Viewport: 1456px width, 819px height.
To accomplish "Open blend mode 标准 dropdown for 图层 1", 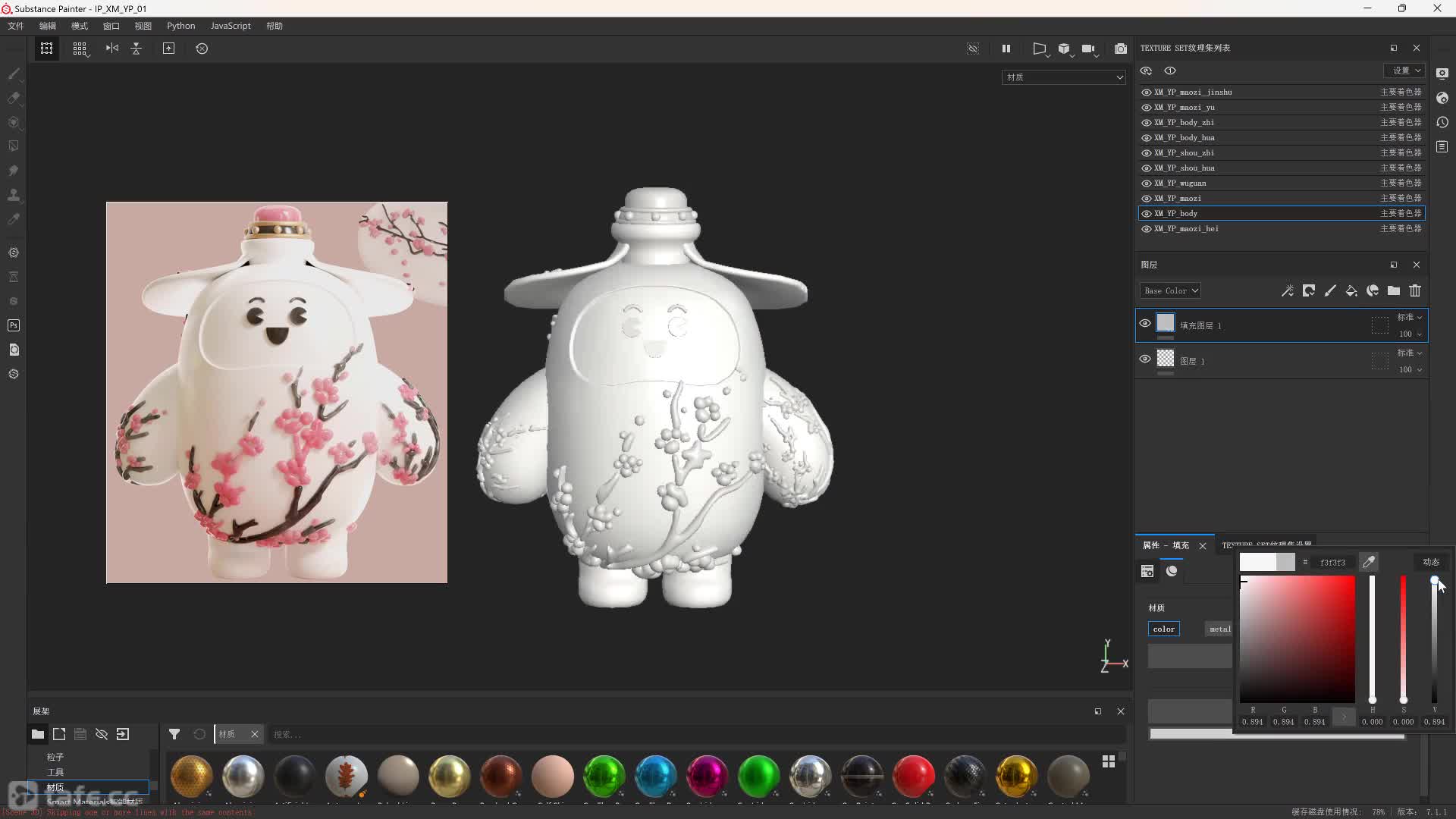I will tap(1410, 353).
